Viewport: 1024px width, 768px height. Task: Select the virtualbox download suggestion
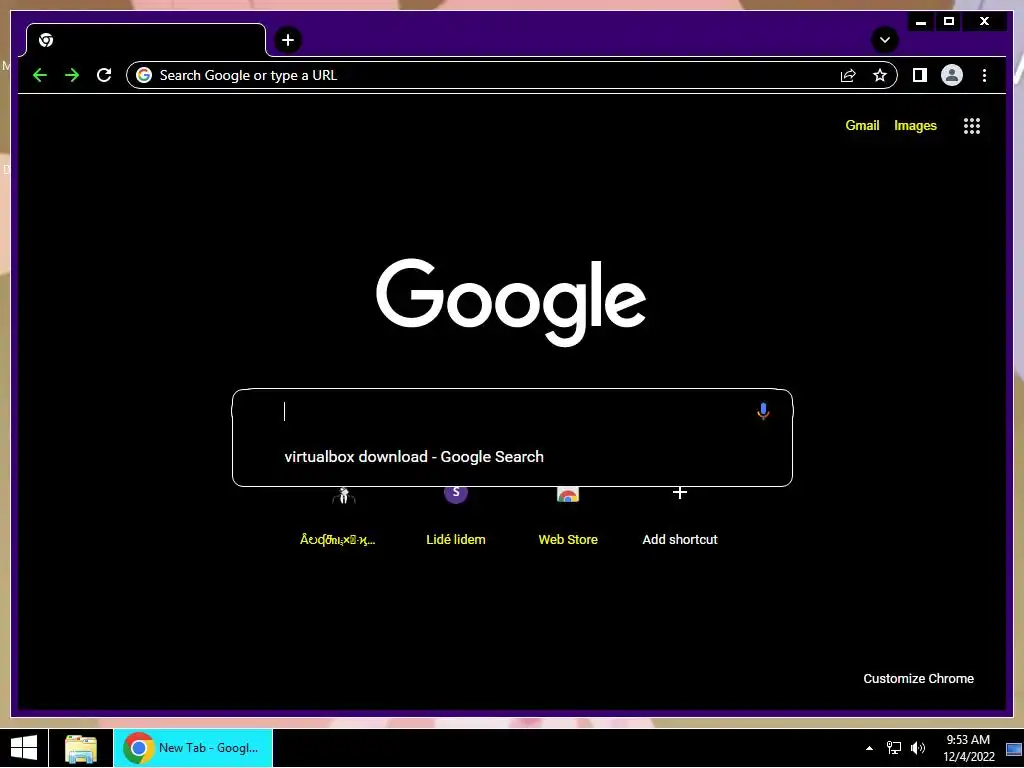[x=513, y=456]
